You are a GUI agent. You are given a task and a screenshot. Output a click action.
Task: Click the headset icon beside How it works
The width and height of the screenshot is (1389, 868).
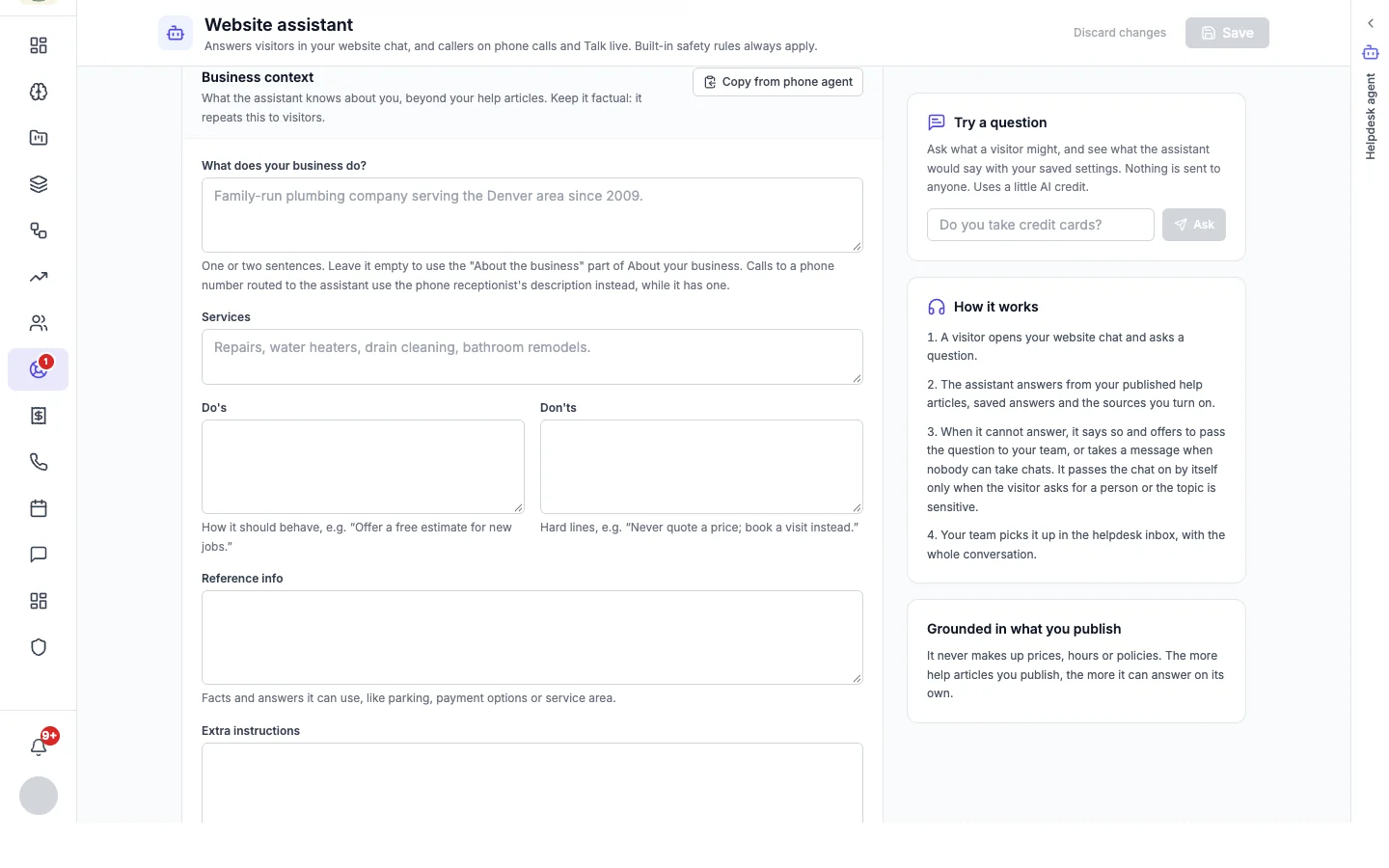click(x=936, y=307)
